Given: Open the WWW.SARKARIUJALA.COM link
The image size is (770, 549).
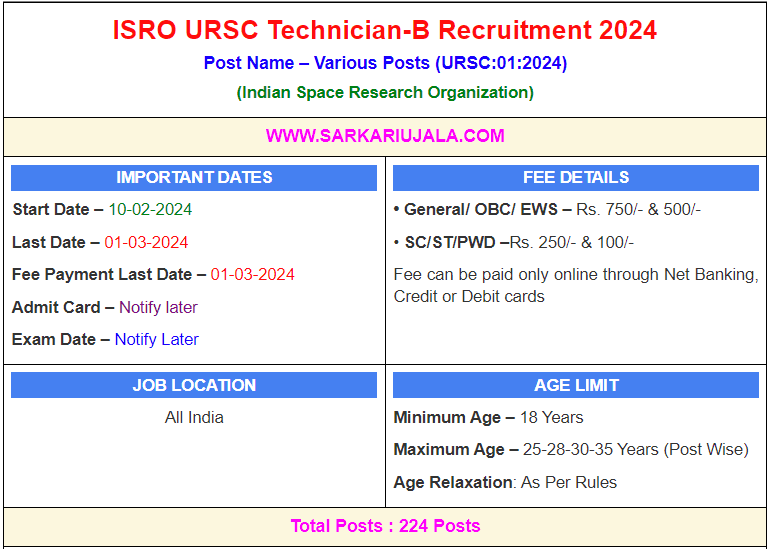Looking at the screenshot, I should point(385,136).
